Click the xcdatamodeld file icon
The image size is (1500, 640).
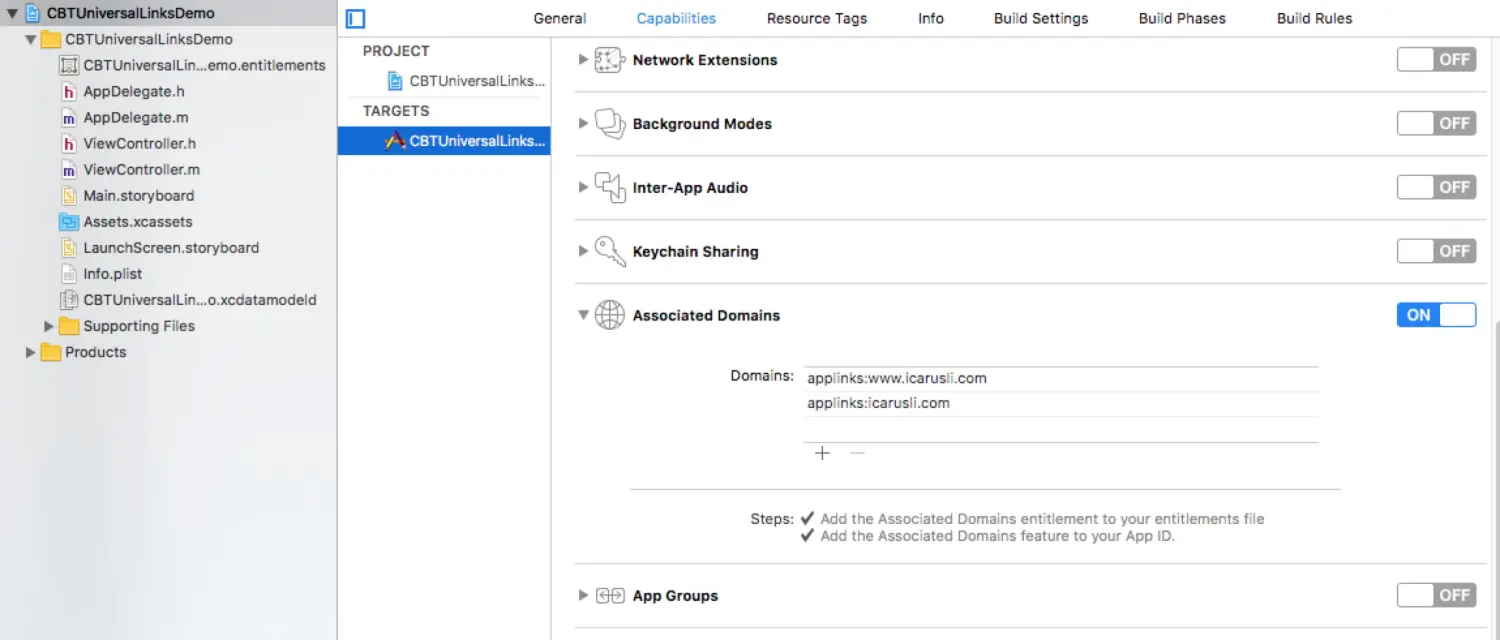tap(69, 299)
